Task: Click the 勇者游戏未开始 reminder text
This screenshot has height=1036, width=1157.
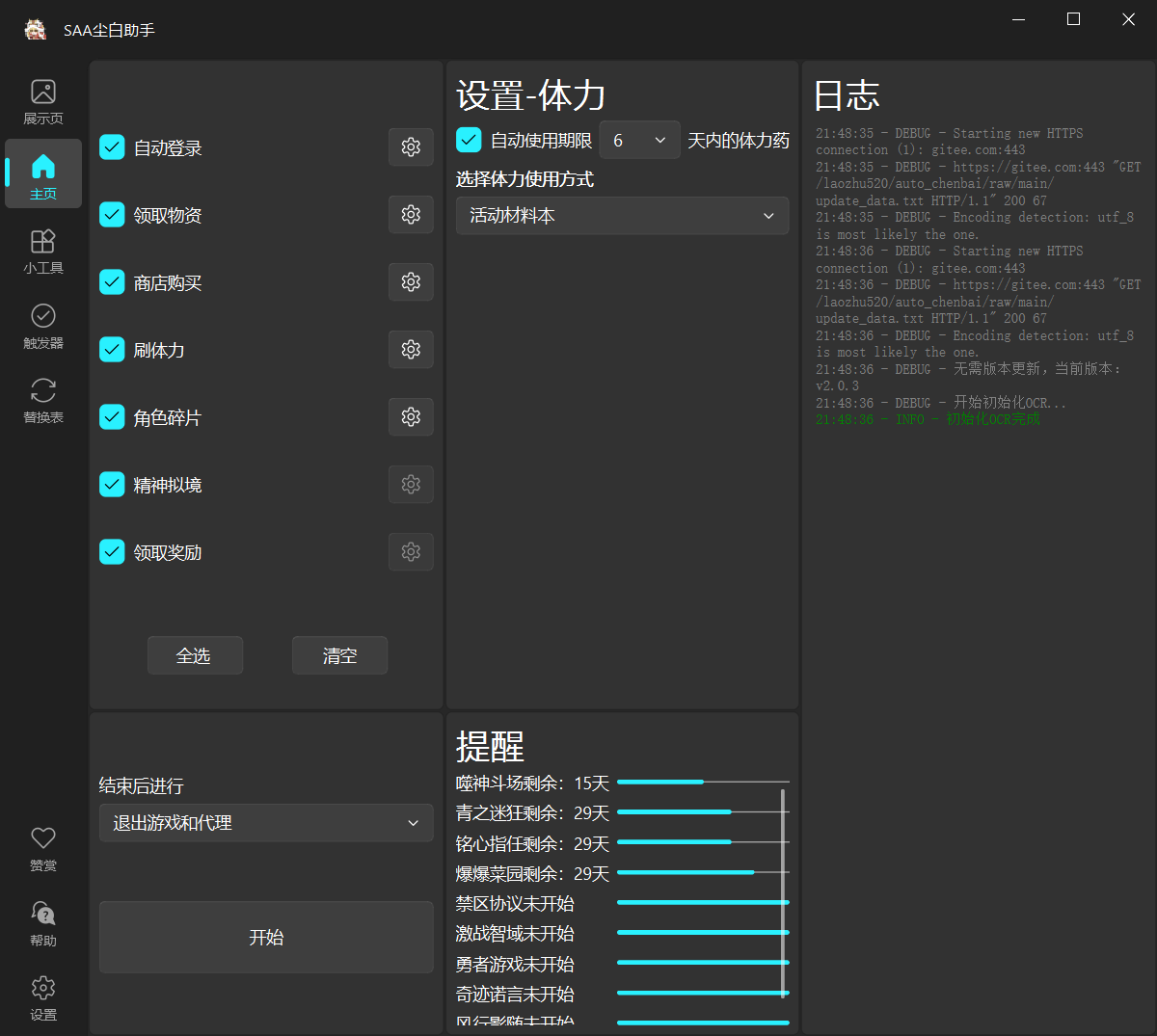Action: tap(515, 964)
